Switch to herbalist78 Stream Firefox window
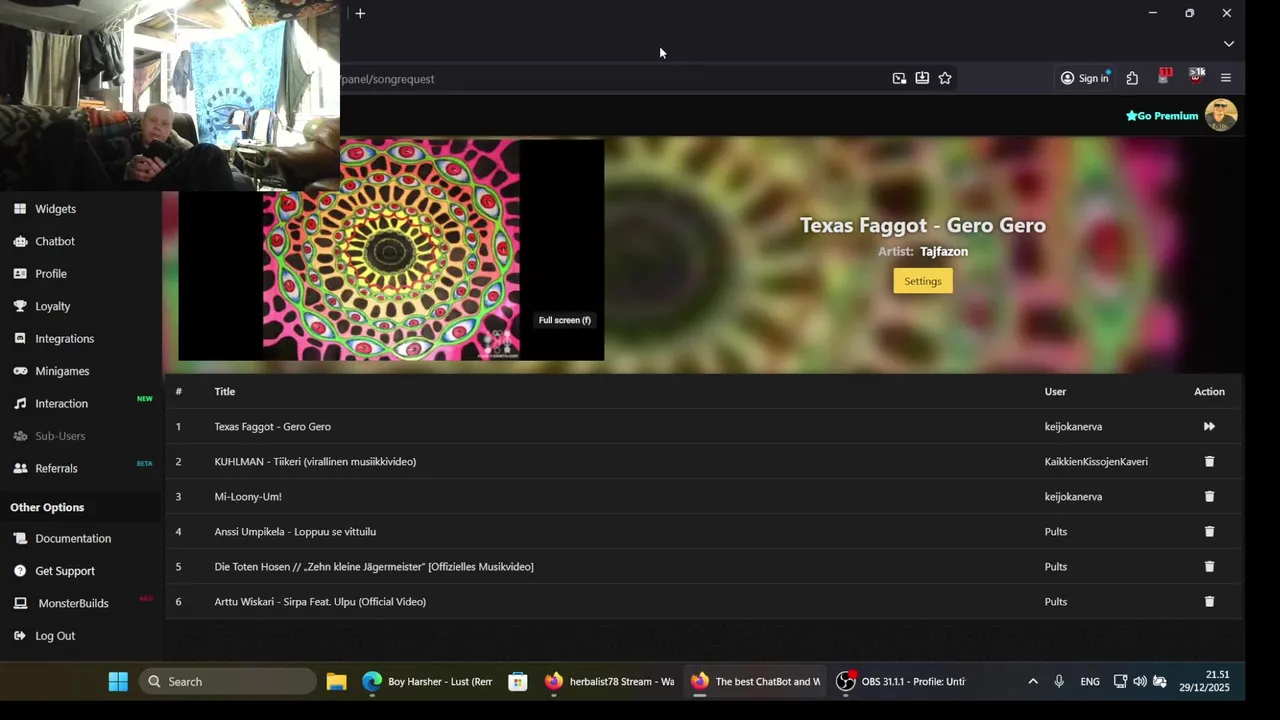The width and height of the screenshot is (1280, 720). (x=610, y=682)
